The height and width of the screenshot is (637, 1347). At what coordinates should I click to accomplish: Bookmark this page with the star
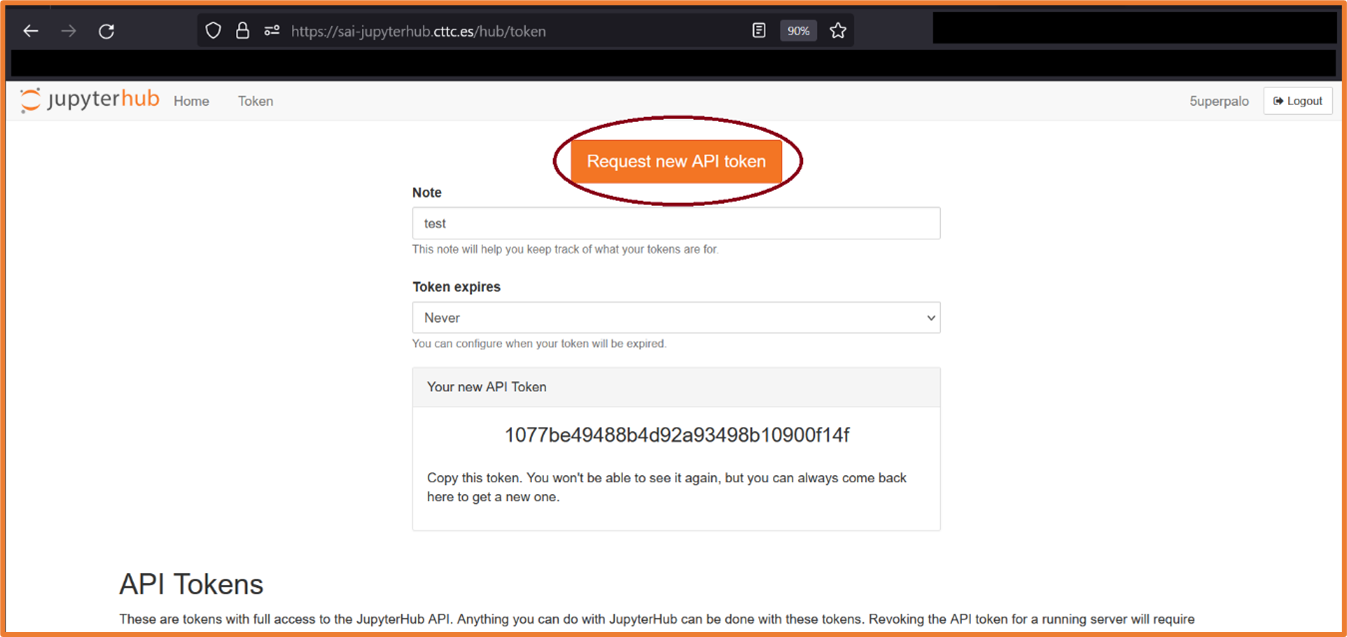click(838, 31)
